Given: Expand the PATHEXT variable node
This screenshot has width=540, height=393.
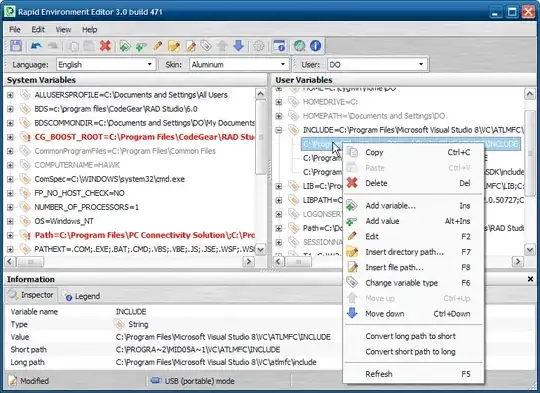Looking at the screenshot, I should click(10, 249).
